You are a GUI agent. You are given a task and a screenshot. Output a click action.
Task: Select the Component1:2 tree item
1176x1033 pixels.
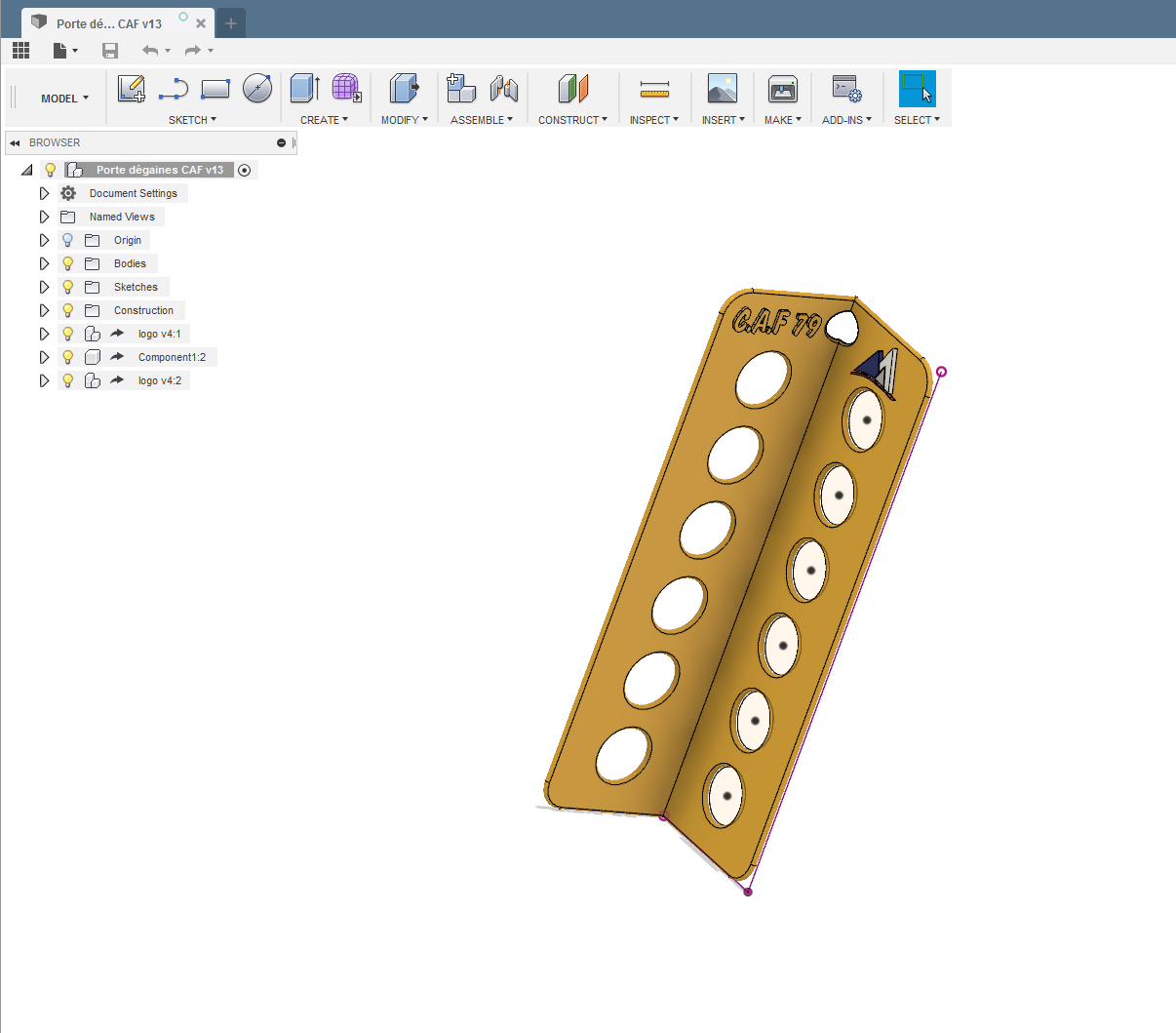(x=172, y=357)
